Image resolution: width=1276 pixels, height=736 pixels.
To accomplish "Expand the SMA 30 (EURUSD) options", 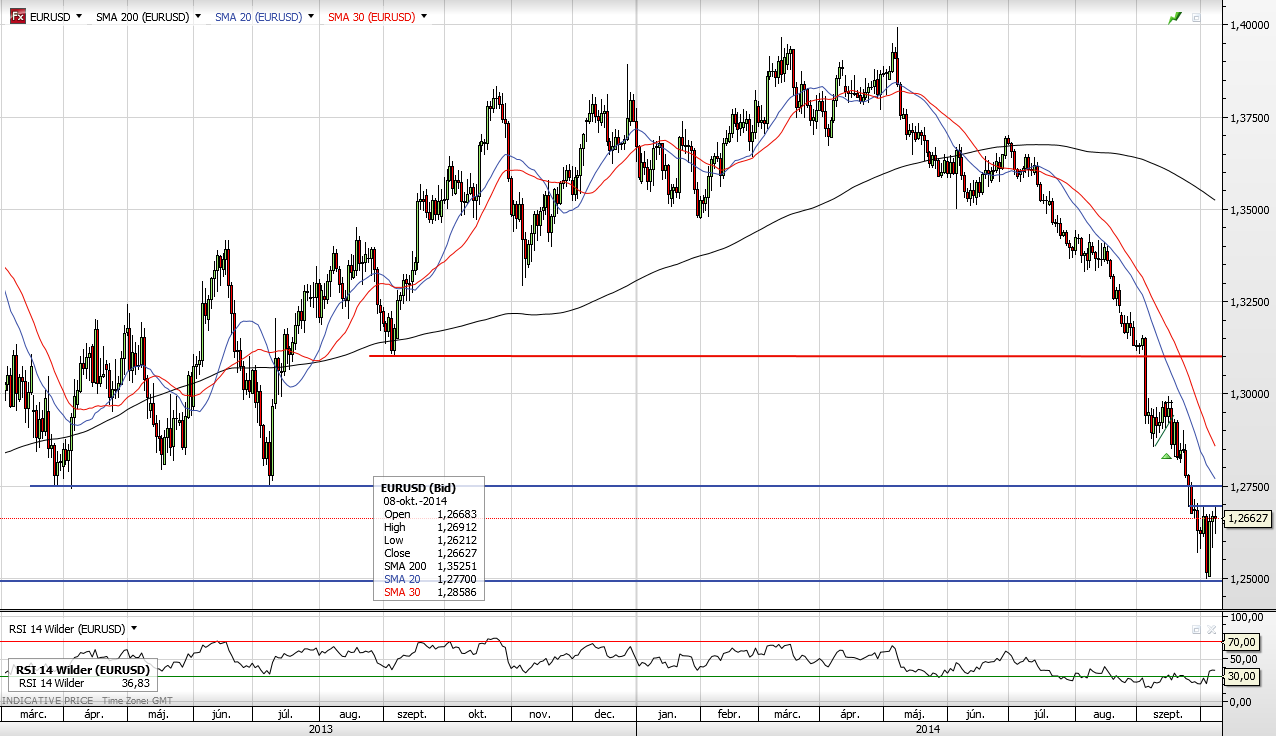I will click(424, 17).
